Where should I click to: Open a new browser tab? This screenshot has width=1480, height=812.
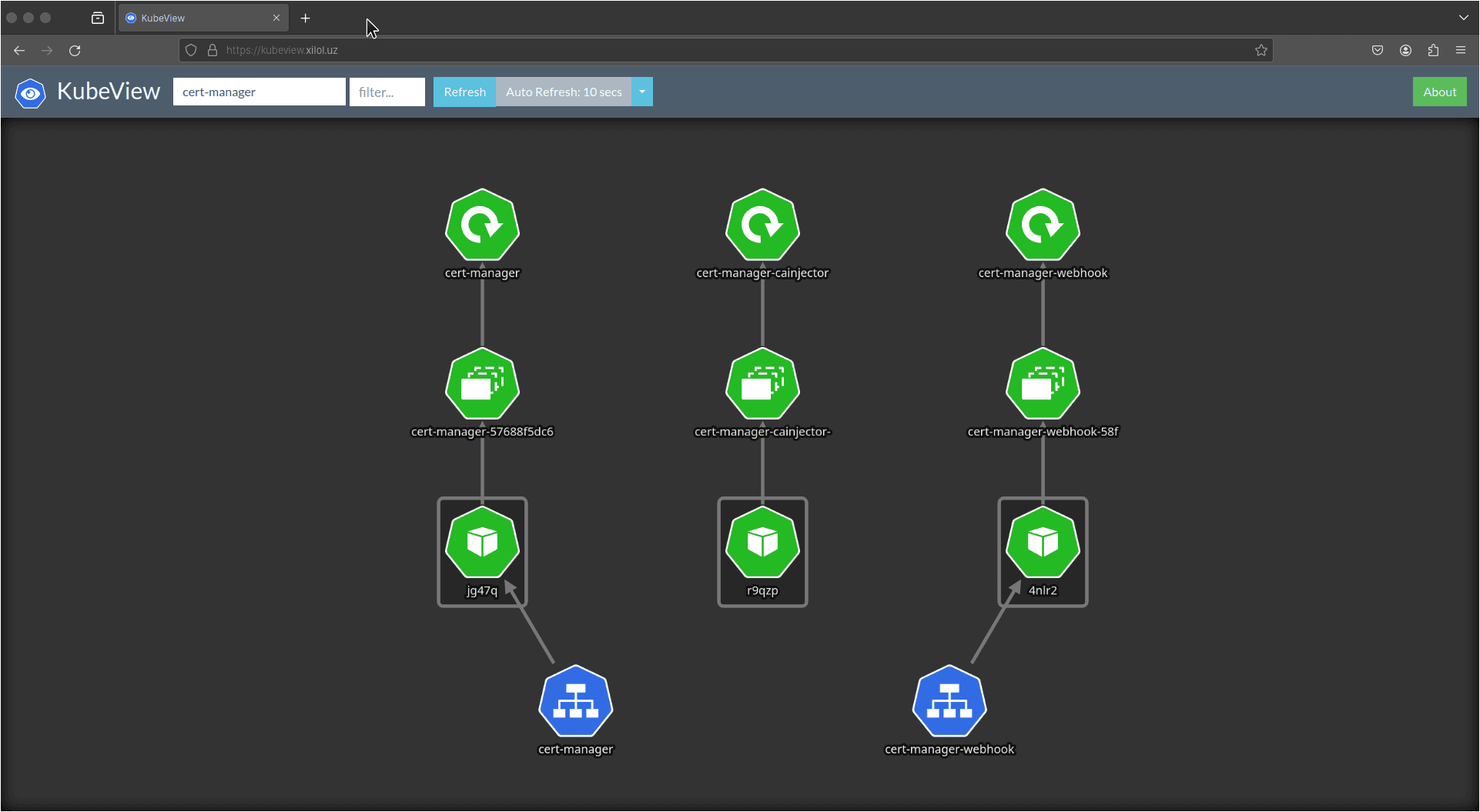306,18
